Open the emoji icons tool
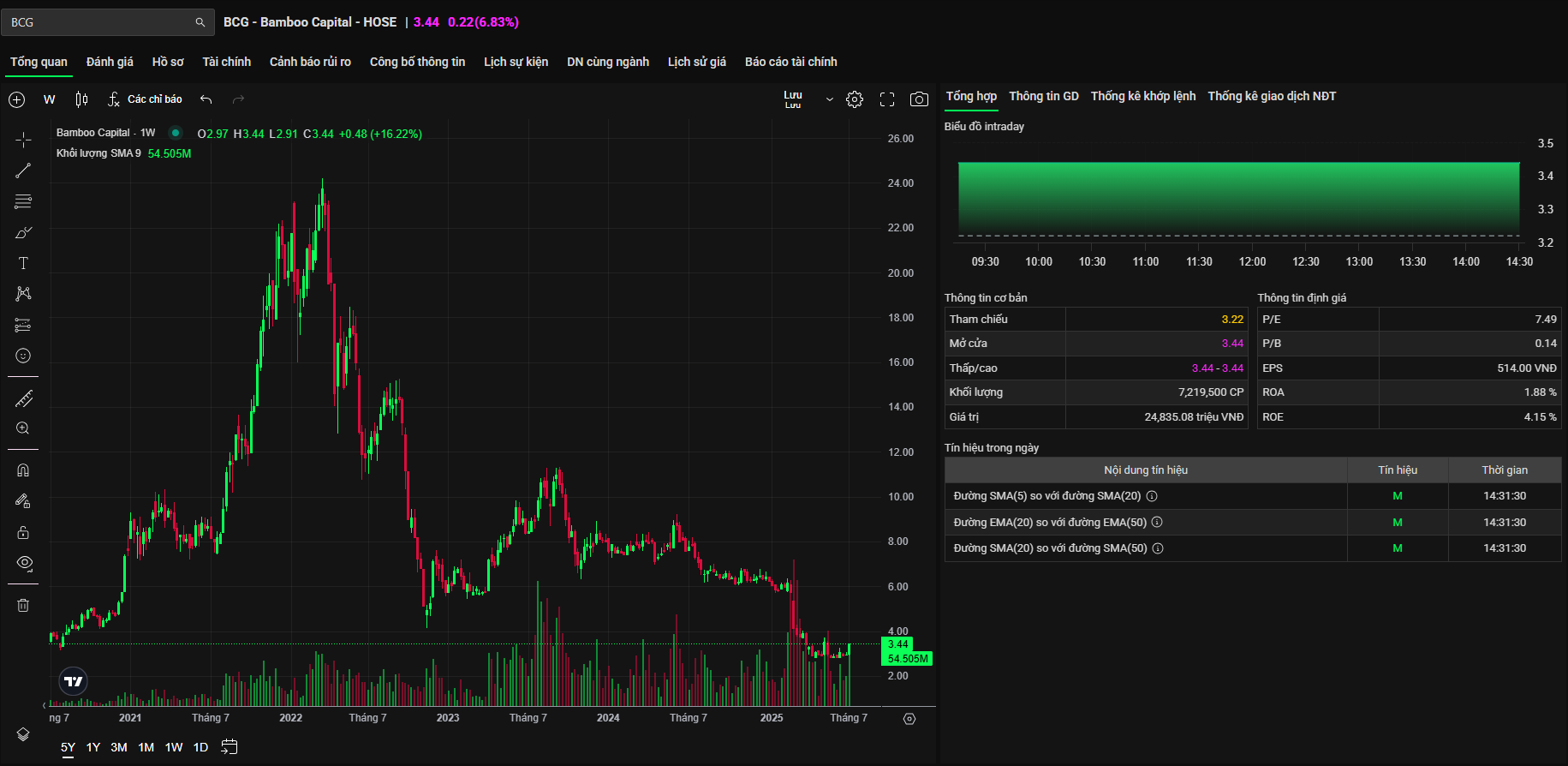 pos(23,356)
